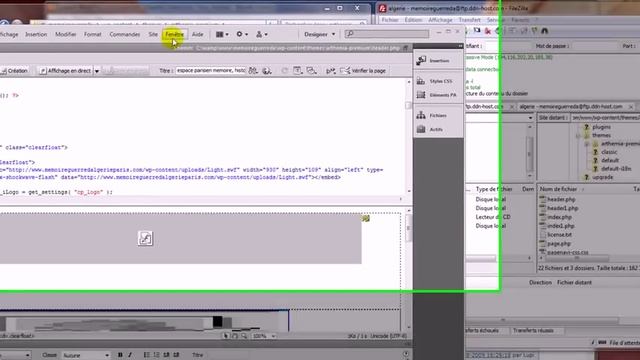Open the Aide menu

(x=198, y=34)
